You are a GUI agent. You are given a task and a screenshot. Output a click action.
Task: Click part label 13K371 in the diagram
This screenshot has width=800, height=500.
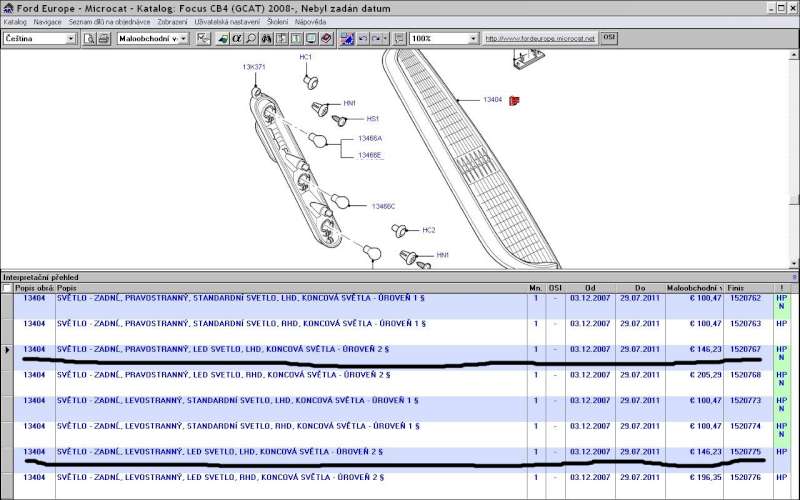pyautogui.click(x=253, y=67)
